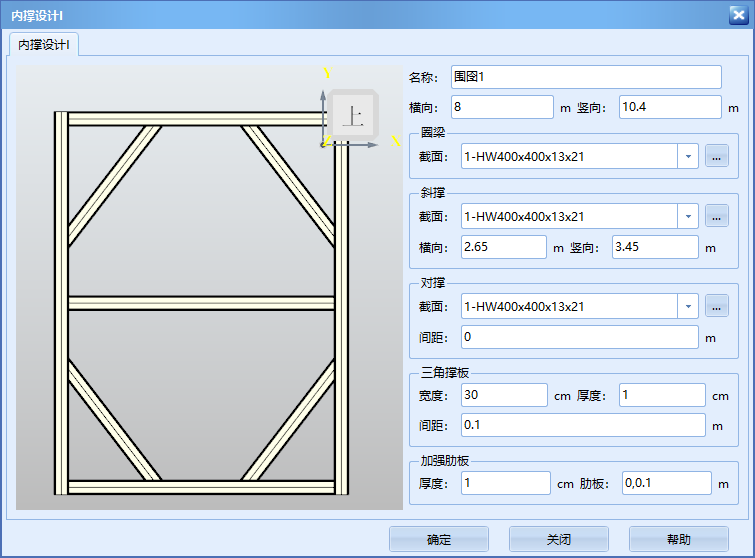Close the 内撑设计 dialog window
Image resolution: width=755 pixels, height=558 pixels.
(739, 13)
